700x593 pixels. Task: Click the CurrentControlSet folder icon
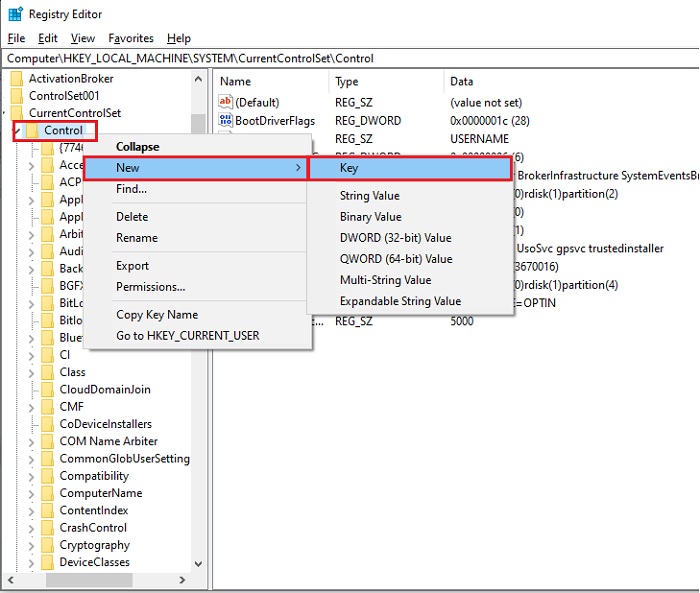point(16,113)
